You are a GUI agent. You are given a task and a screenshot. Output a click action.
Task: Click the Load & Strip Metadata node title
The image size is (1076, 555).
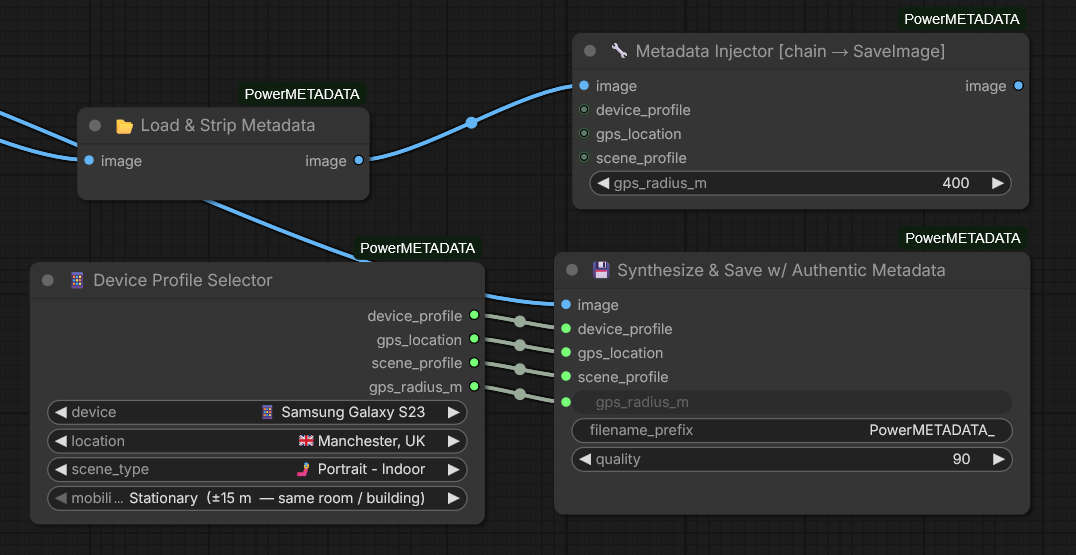click(228, 126)
